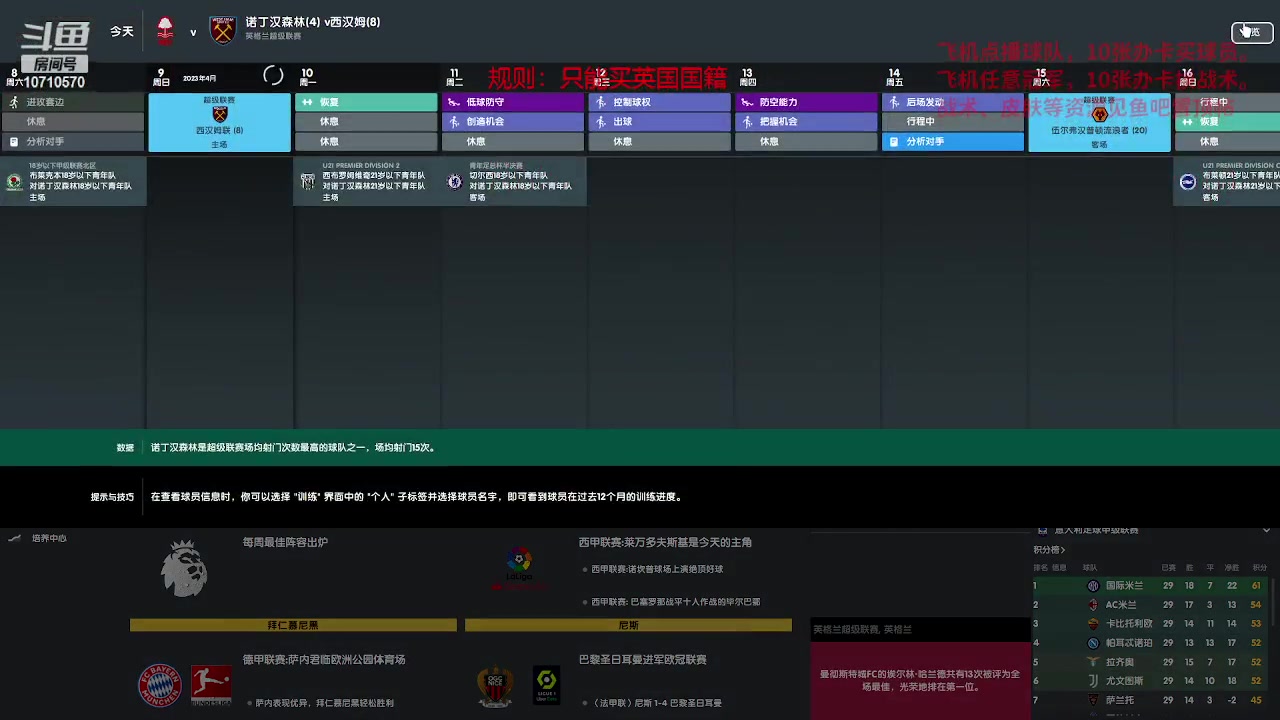Open 每周最佳阵容出炉 news headline
The height and width of the screenshot is (720, 1280).
285,542
